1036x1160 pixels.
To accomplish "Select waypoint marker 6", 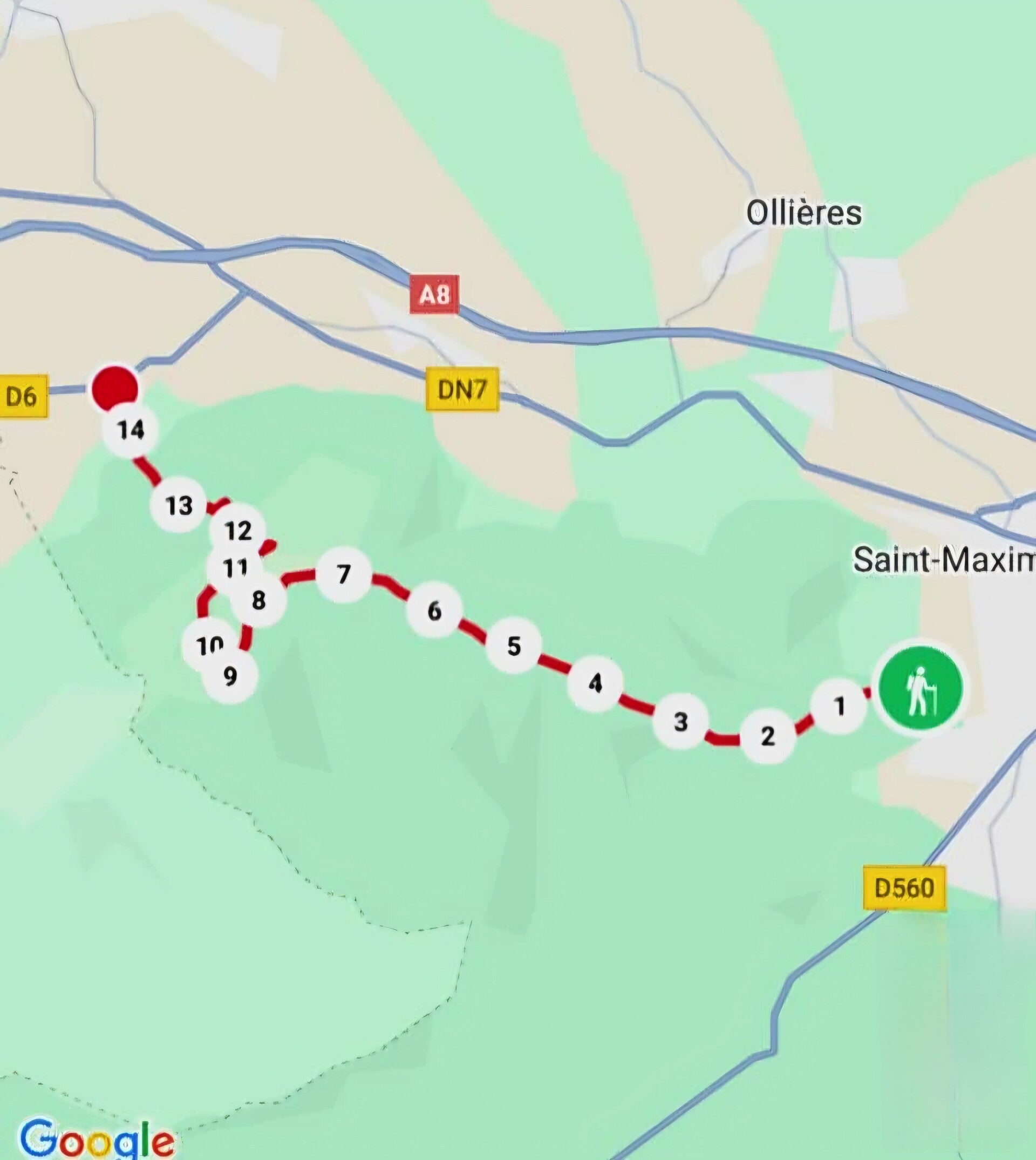I will 434,610.
